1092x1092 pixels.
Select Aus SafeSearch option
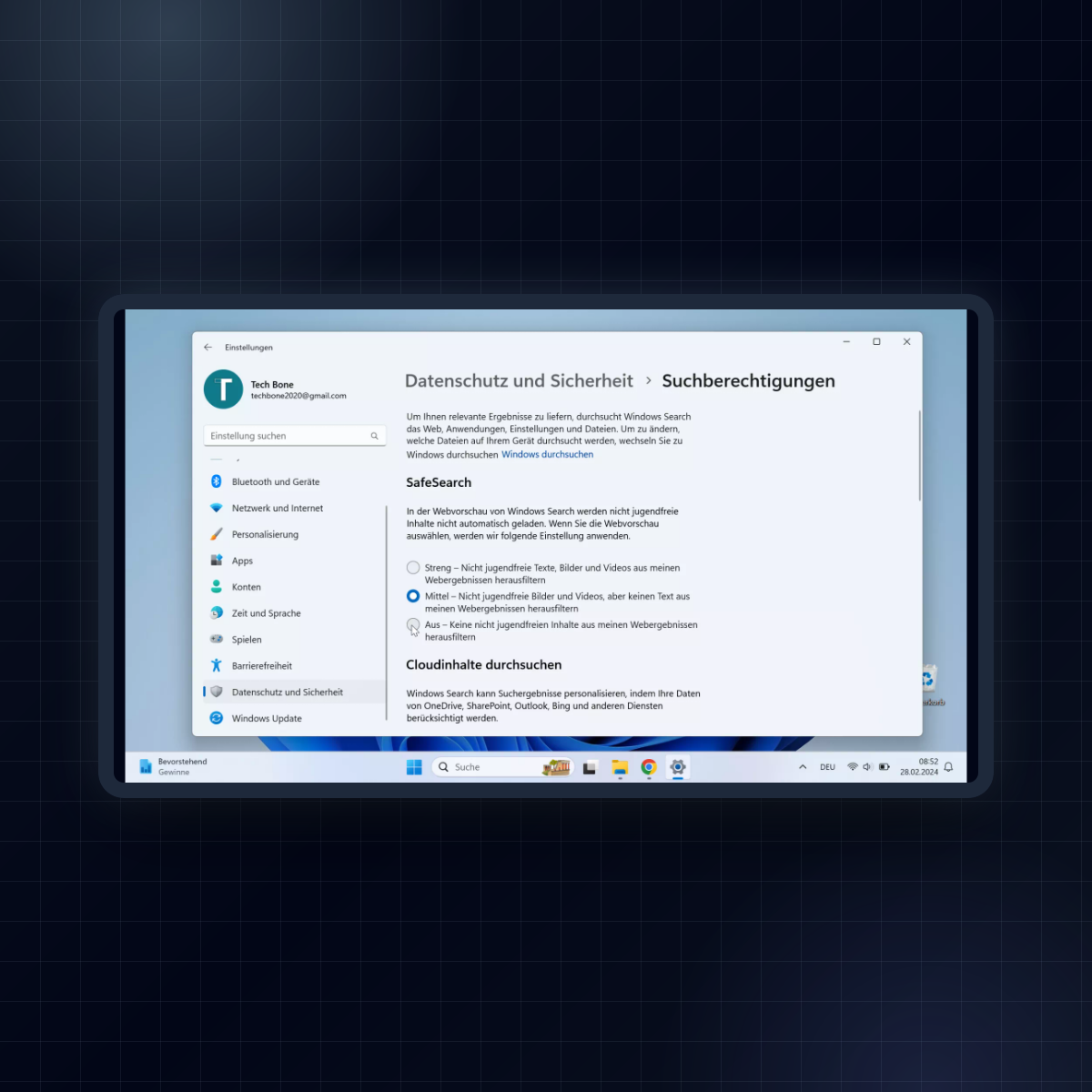pyautogui.click(x=413, y=624)
